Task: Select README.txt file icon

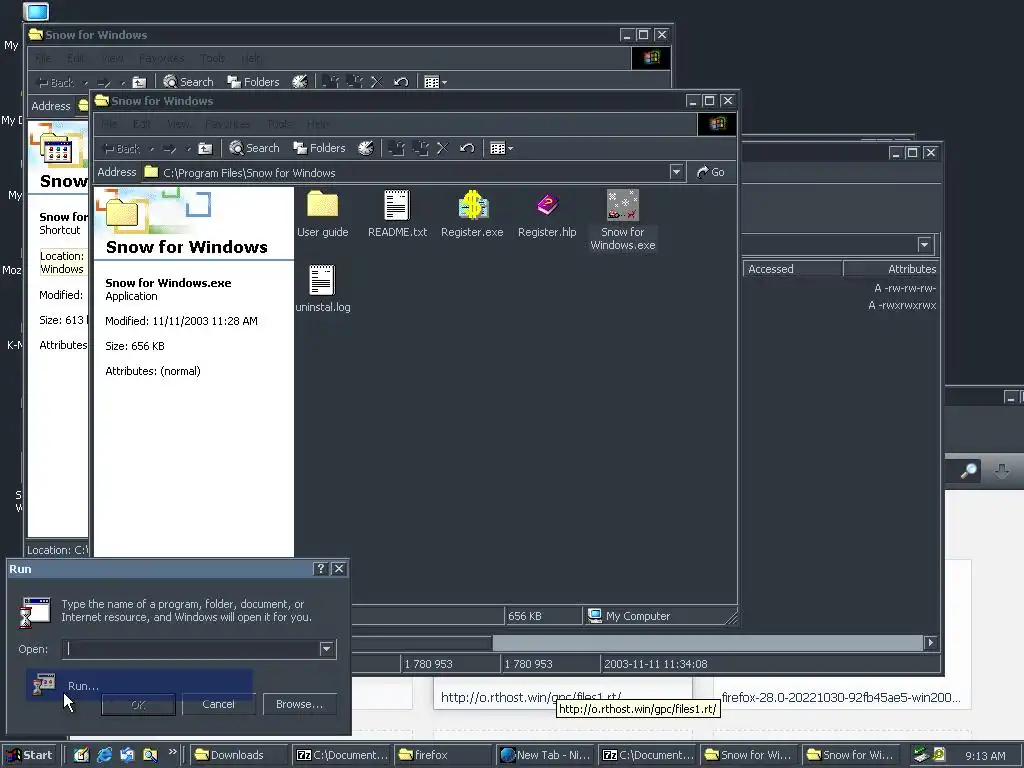Action: coord(397,214)
